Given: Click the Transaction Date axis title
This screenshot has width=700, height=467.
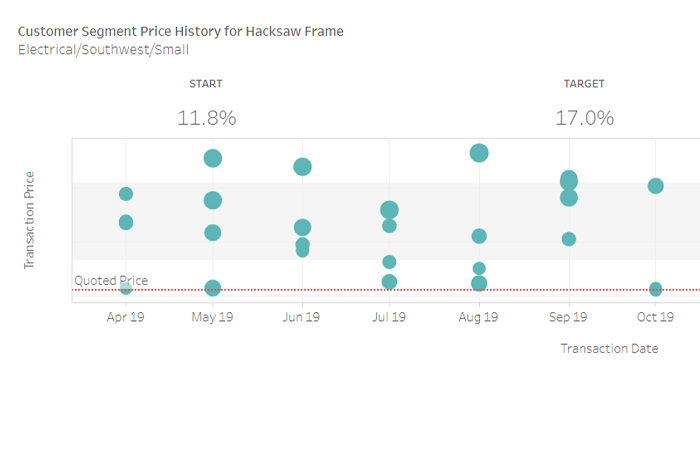Looking at the screenshot, I should tap(609, 349).
